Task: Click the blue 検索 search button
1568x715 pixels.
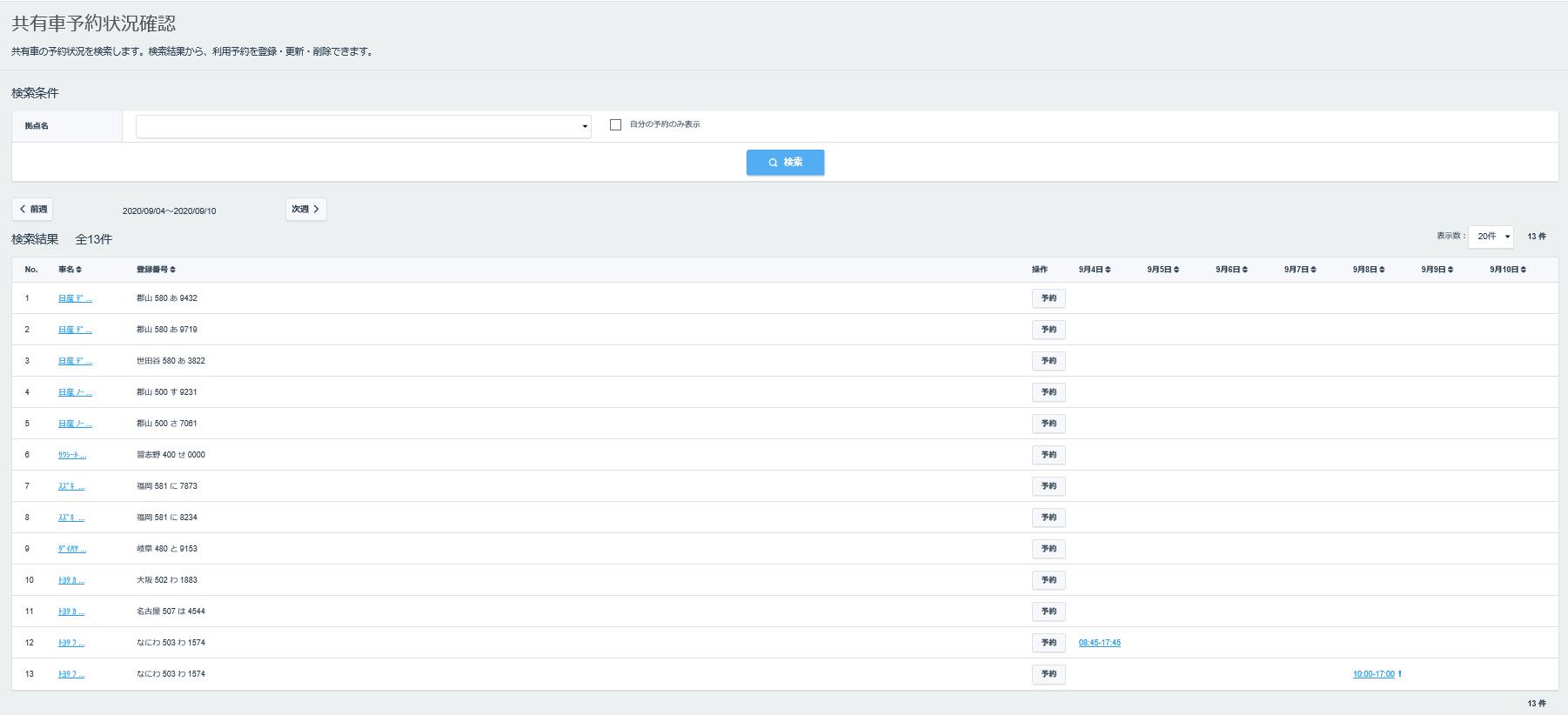Action: (785, 163)
